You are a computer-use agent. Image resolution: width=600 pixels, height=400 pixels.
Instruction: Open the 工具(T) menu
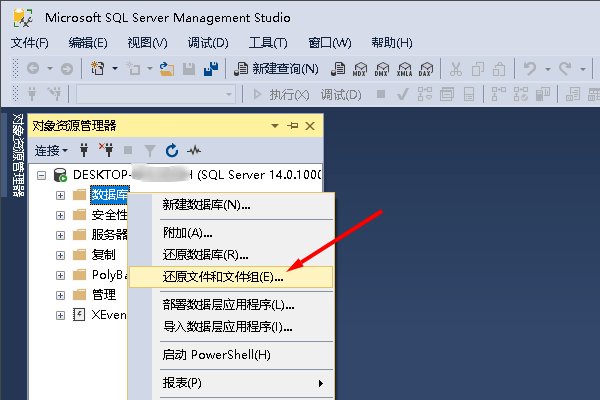pyautogui.click(x=268, y=42)
